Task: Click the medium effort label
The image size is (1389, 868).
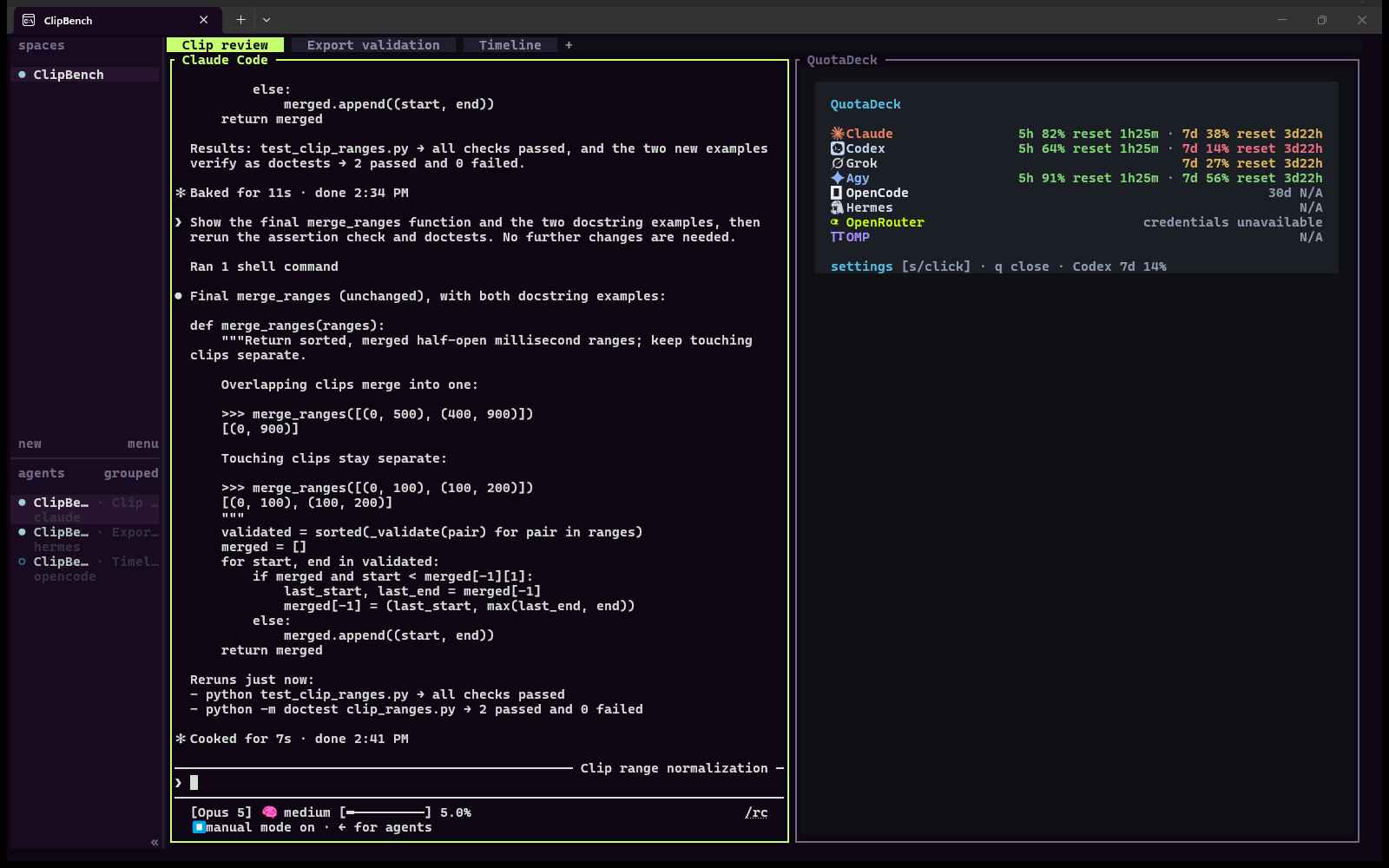Action: tap(307, 812)
